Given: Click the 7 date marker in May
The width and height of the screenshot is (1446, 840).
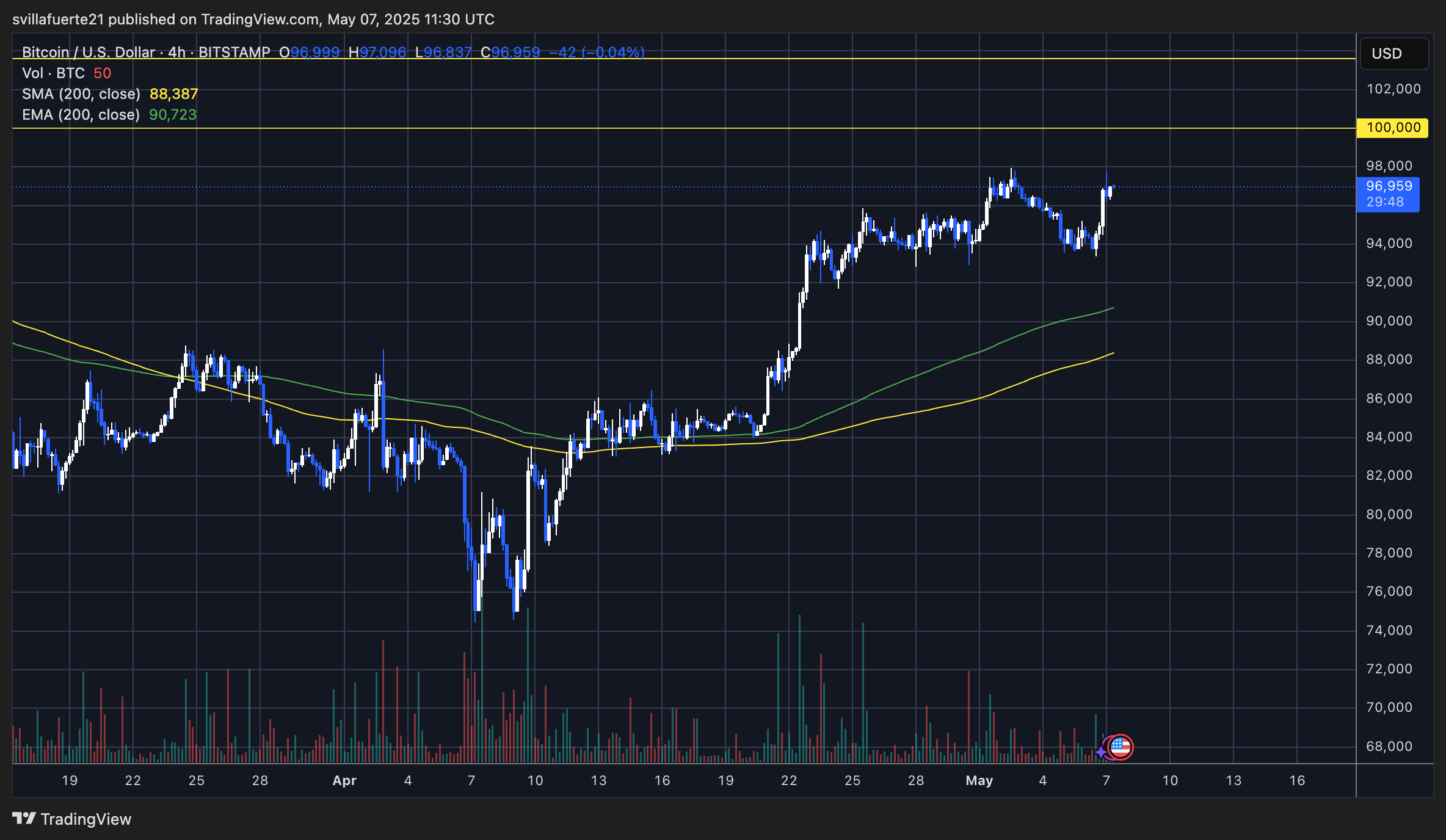Looking at the screenshot, I should [x=1106, y=780].
